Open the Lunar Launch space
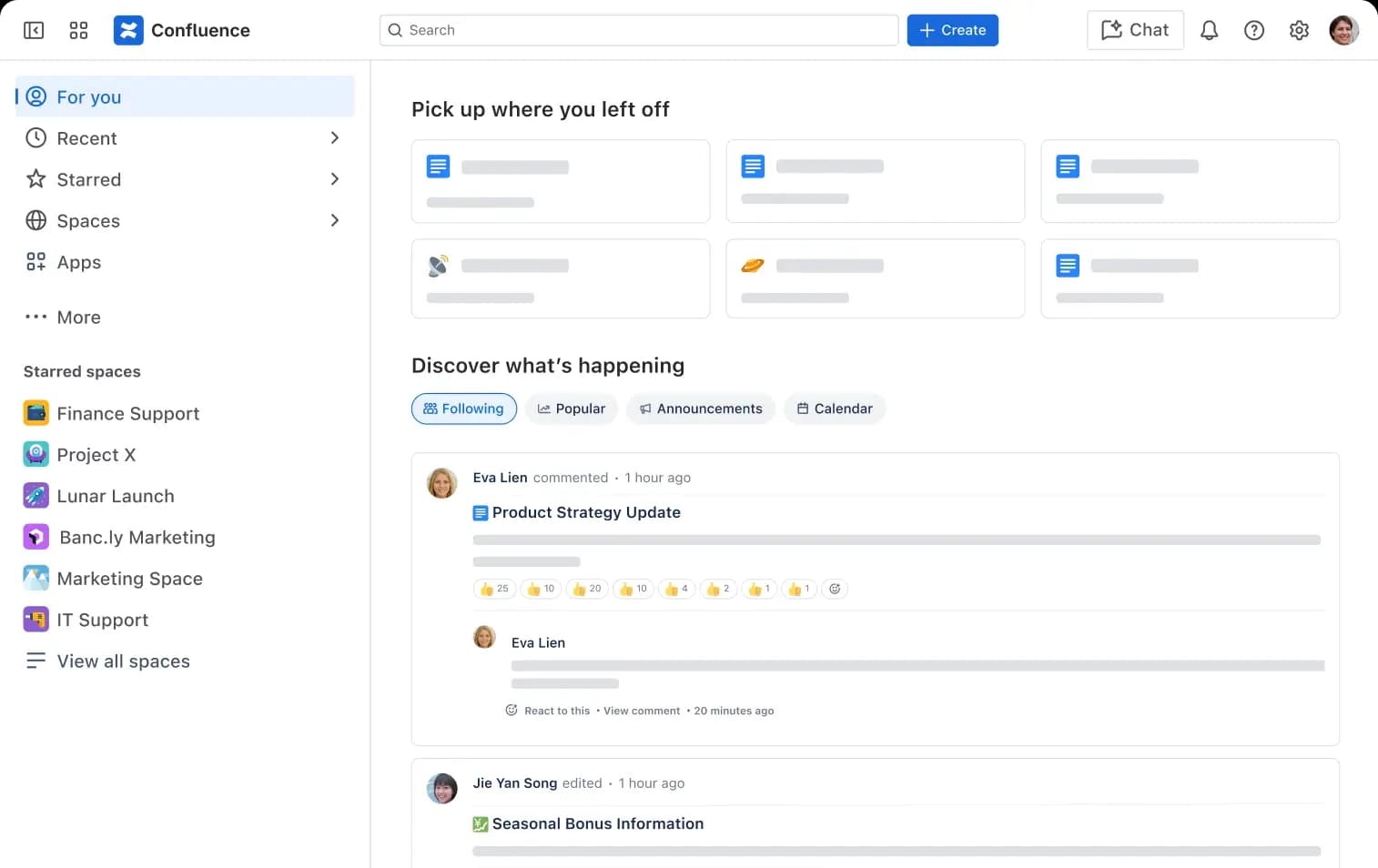Screen dimensions: 1378x868 [115, 496]
